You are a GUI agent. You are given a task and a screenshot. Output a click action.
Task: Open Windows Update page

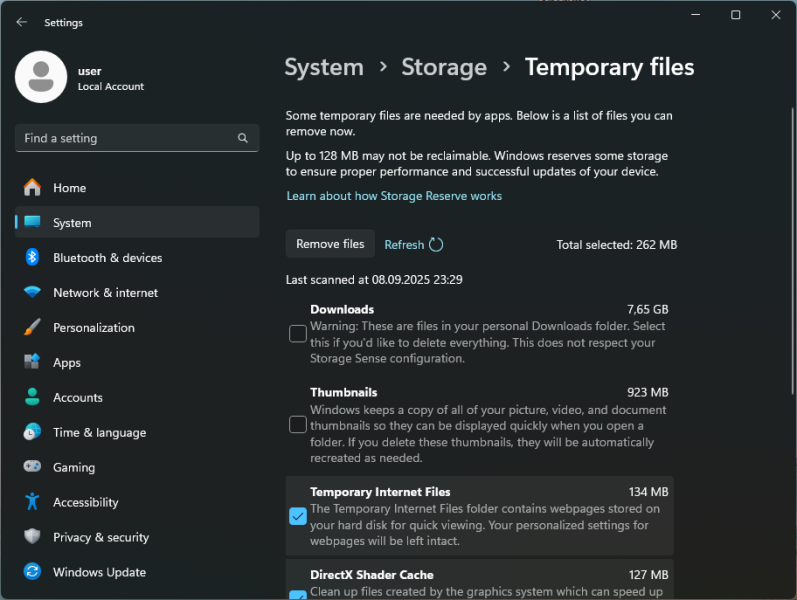point(137,572)
